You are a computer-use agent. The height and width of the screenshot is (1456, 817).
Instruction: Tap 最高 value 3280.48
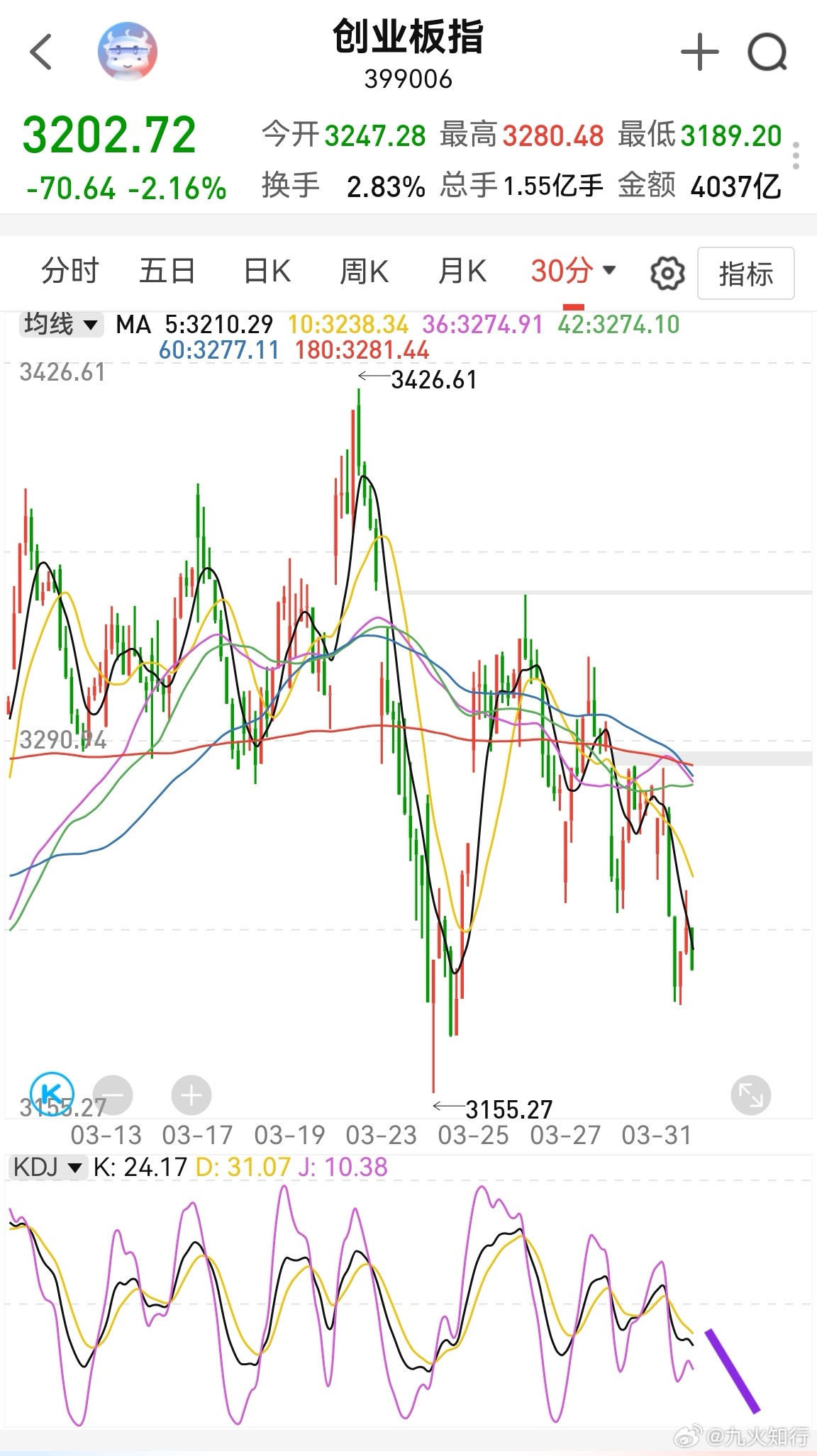click(553, 136)
